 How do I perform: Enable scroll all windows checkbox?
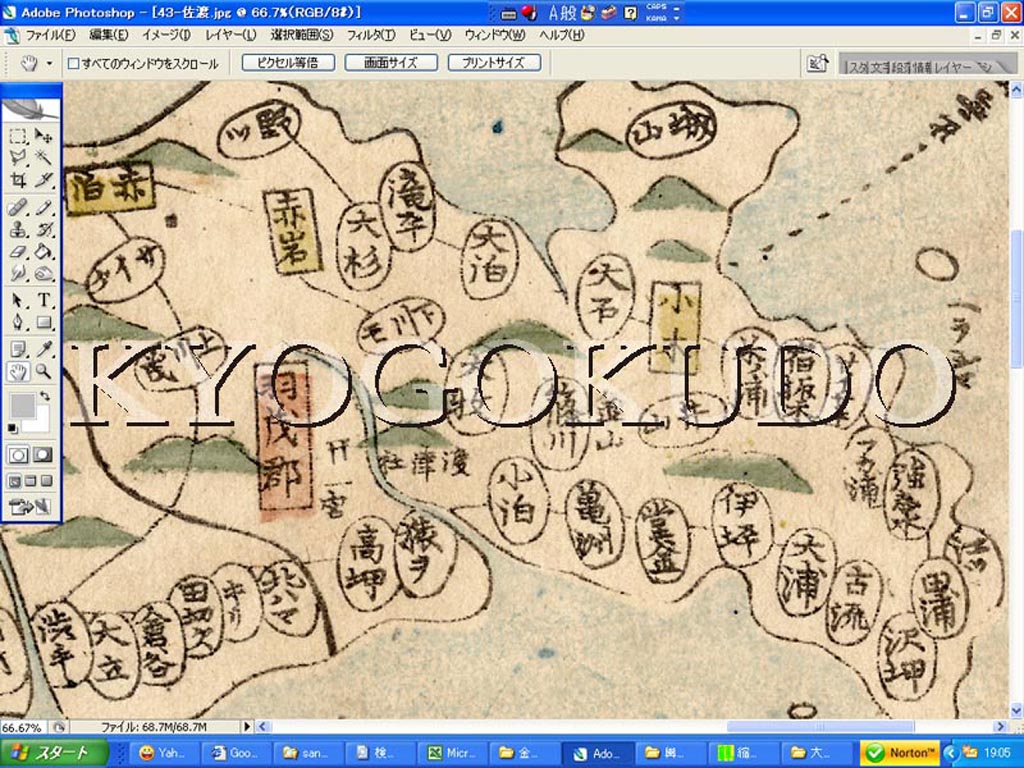74,63
